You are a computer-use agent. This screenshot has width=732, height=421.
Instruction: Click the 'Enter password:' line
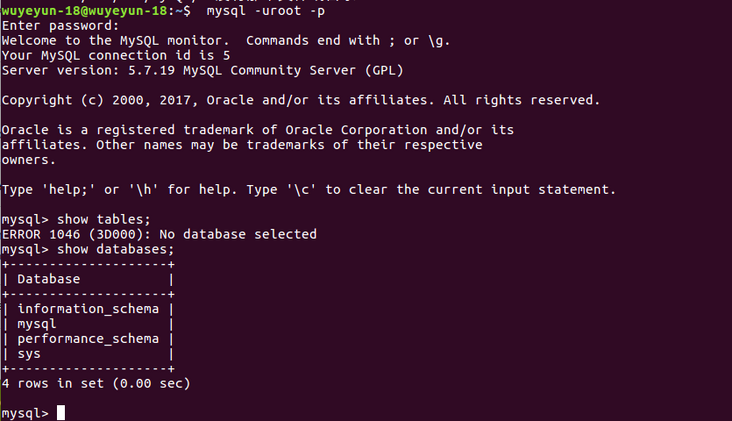(x=61, y=26)
